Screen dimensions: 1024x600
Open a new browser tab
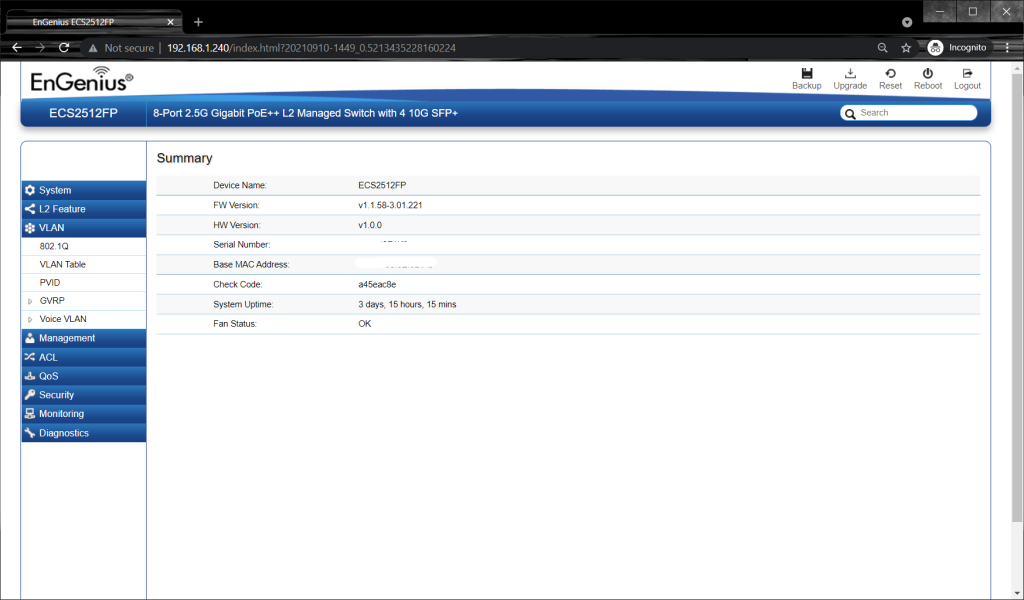199,22
